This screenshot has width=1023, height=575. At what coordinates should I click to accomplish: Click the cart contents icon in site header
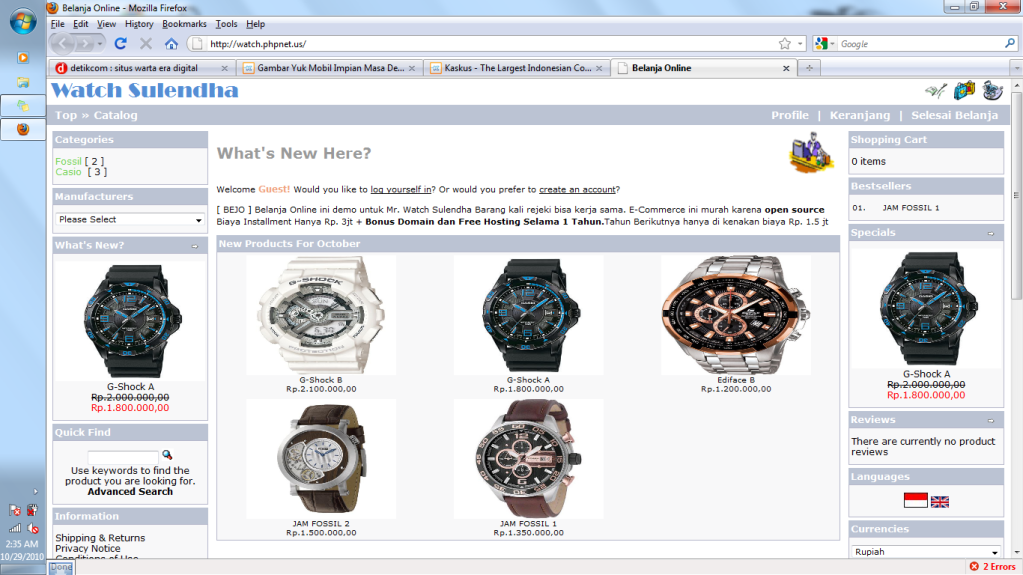tap(964, 91)
